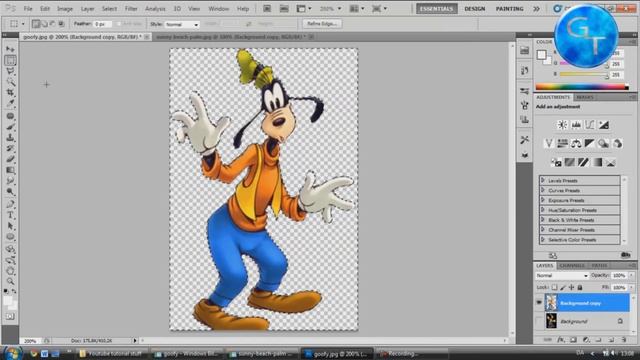640x360 pixels.
Task: Switch to the Painting workspace
Action: [x=509, y=9]
